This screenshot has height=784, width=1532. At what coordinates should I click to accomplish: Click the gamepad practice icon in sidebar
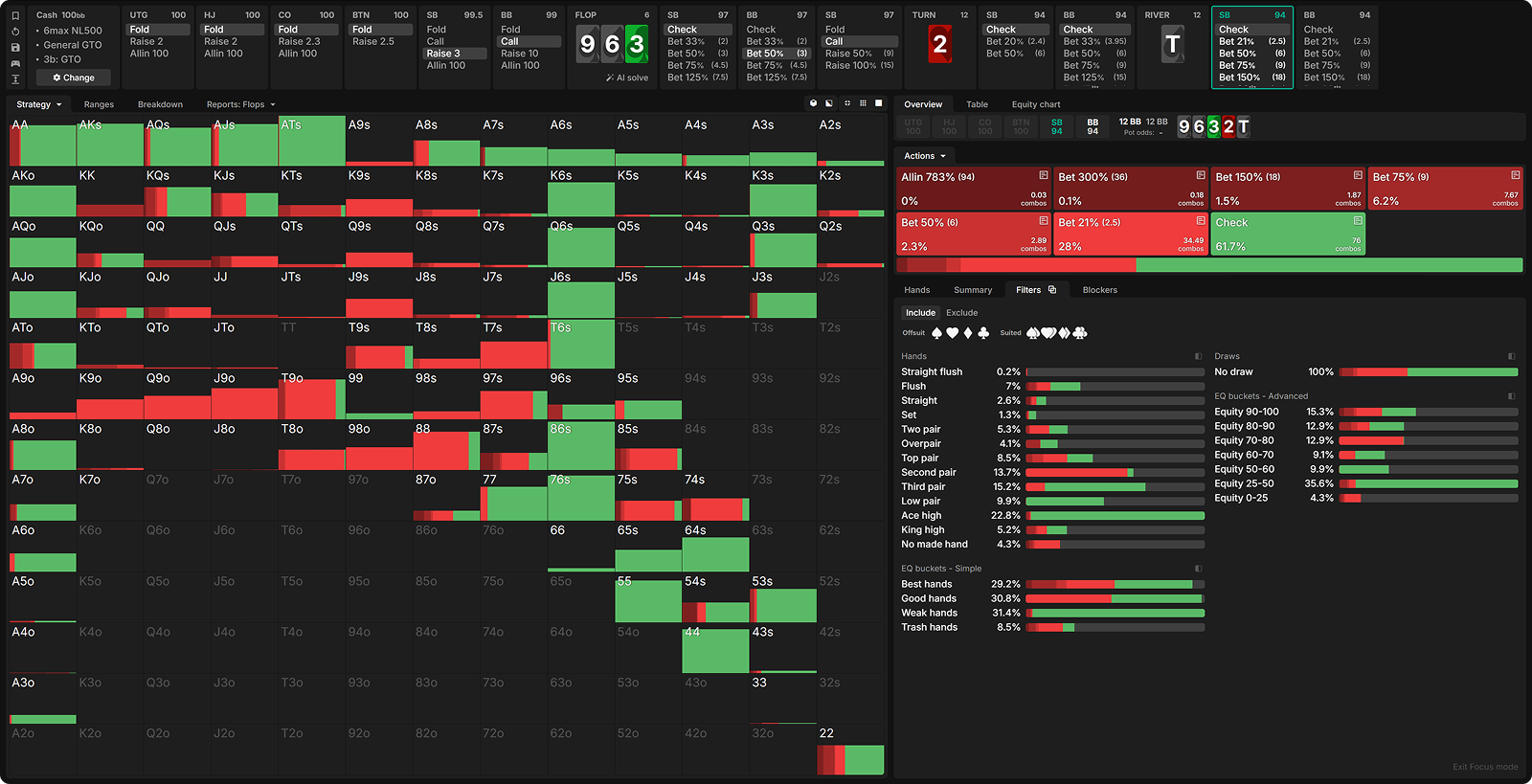pos(15,63)
